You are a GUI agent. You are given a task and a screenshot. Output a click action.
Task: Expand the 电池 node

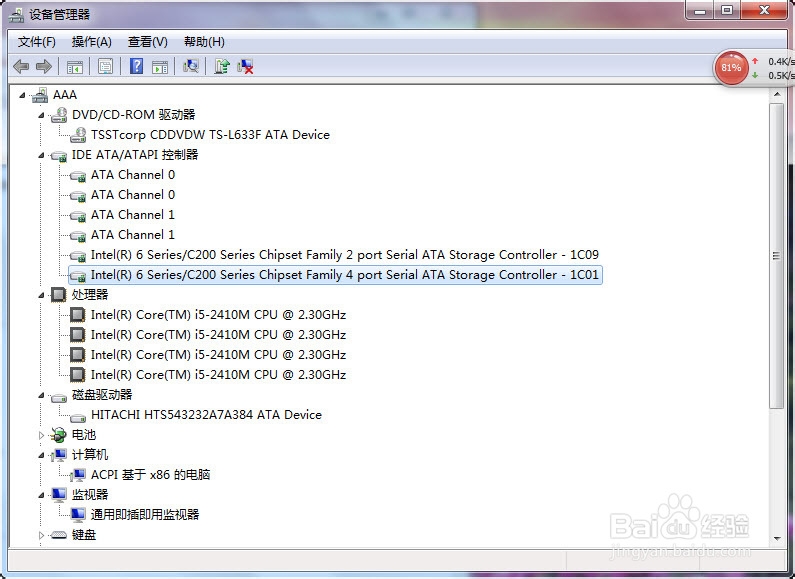(42, 435)
